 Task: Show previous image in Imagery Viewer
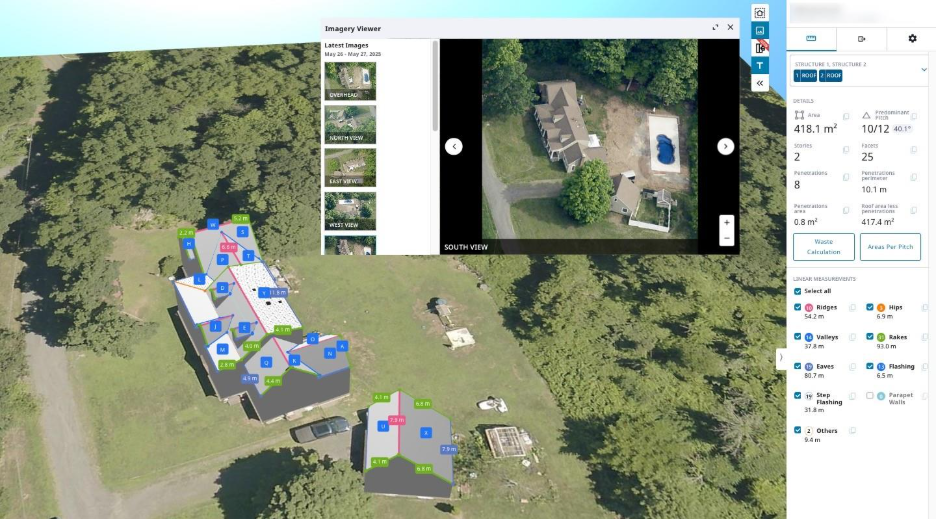454,146
